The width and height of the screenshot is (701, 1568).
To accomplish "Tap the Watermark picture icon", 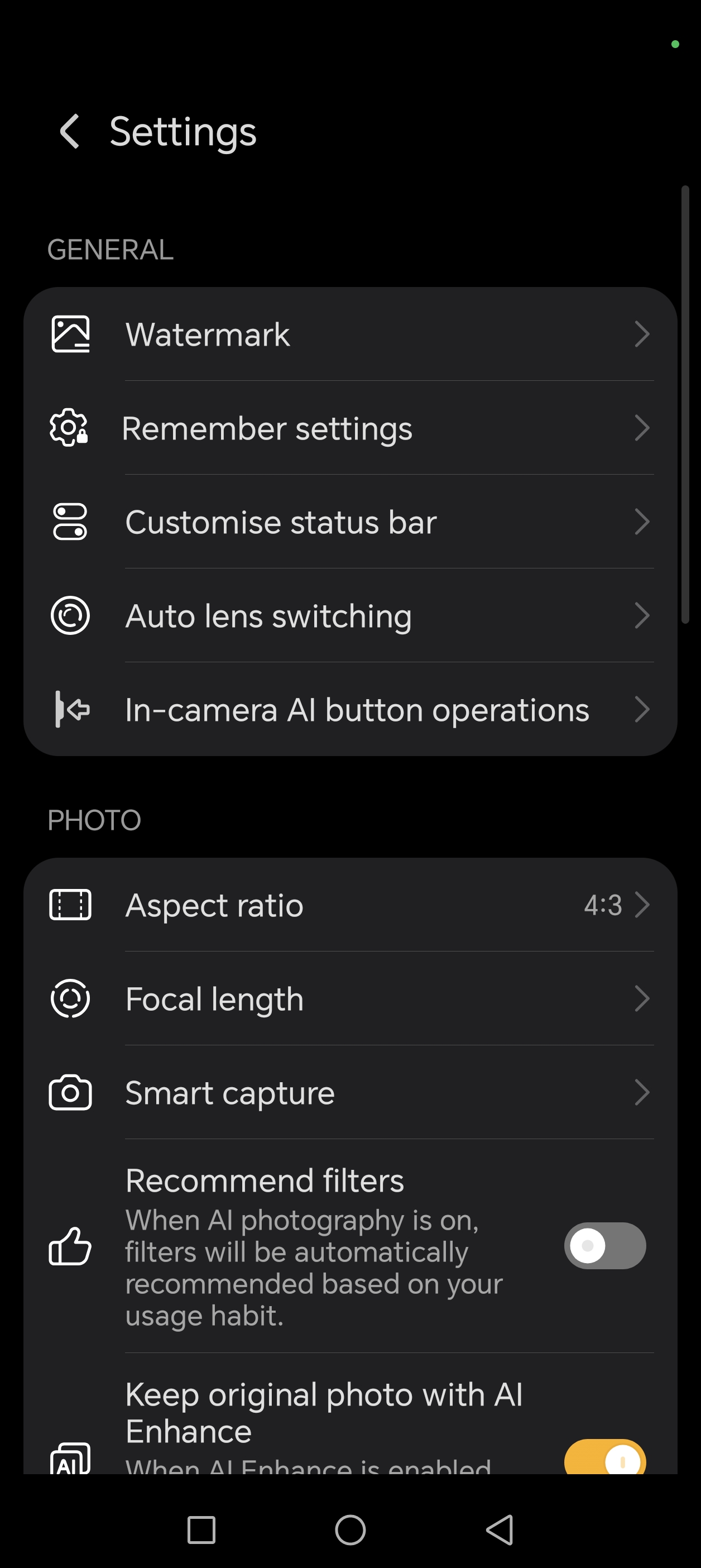I will 70,334.
